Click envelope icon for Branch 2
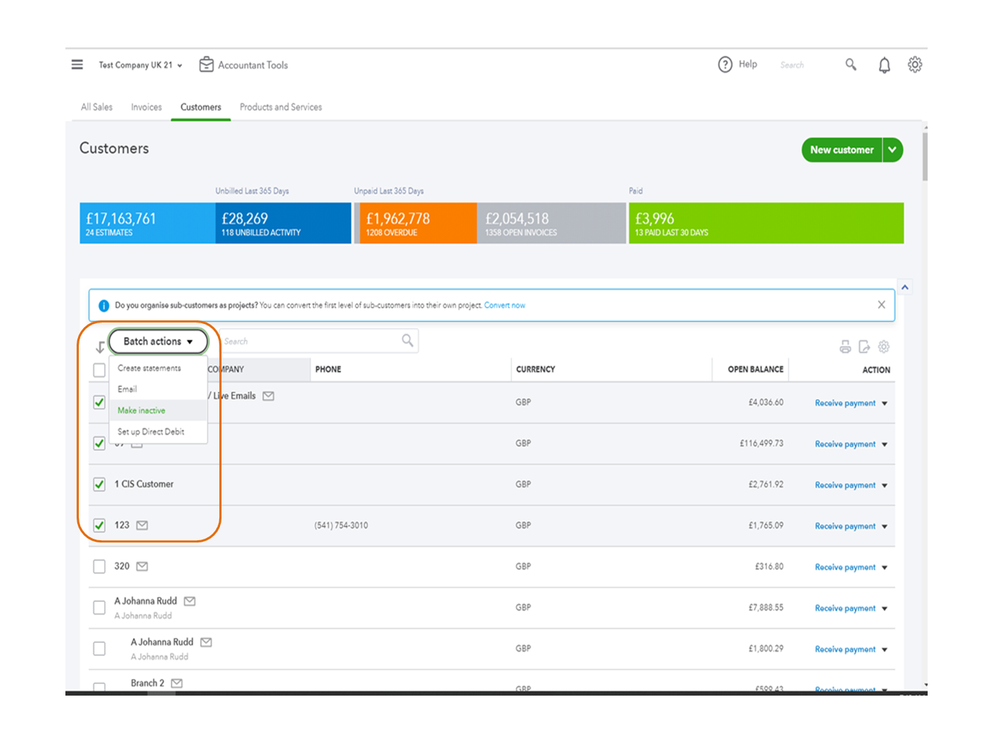The height and width of the screenshot is (749, 999). tap(177, 683)
